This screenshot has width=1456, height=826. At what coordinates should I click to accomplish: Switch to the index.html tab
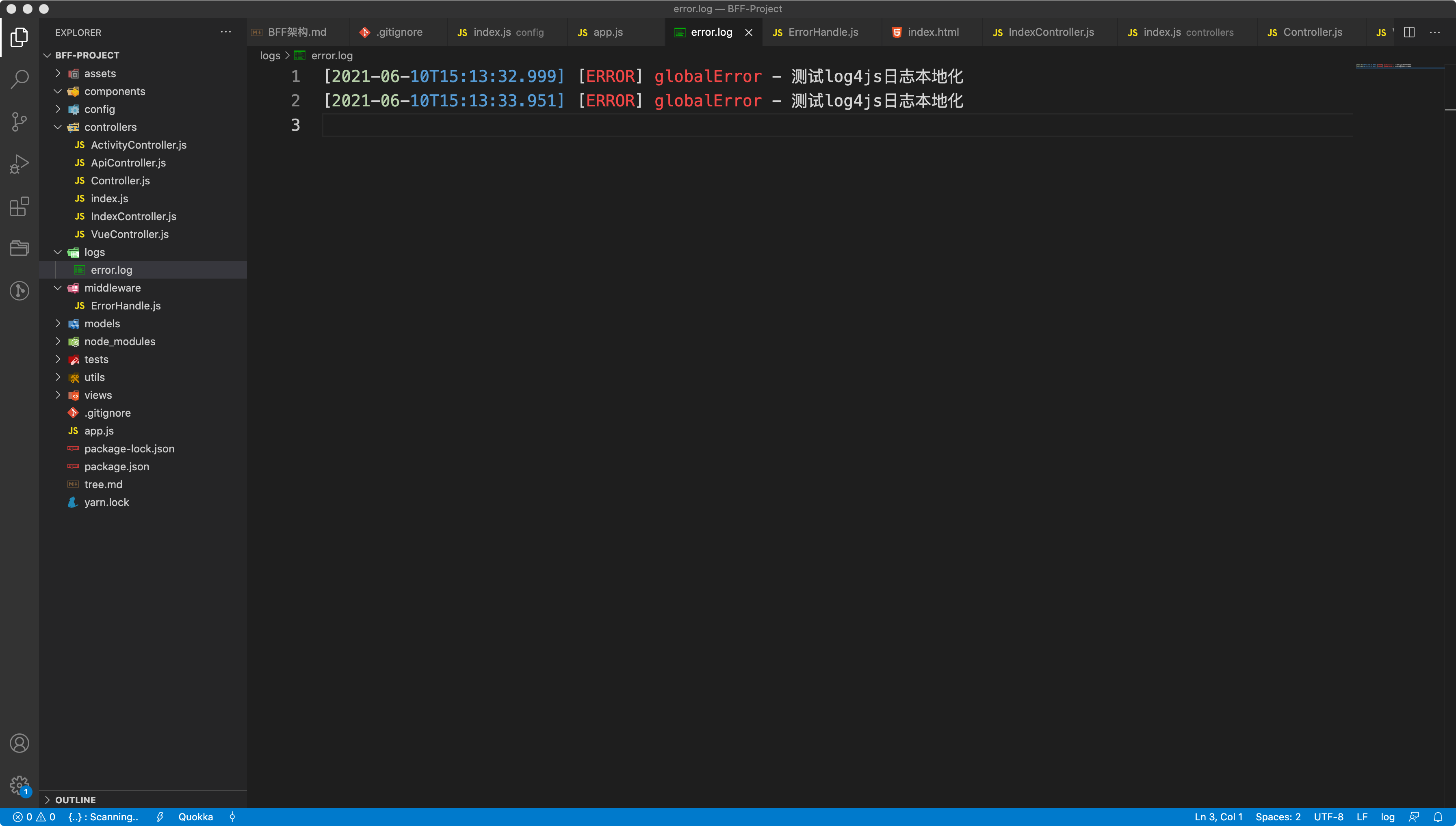coord(932,32)
